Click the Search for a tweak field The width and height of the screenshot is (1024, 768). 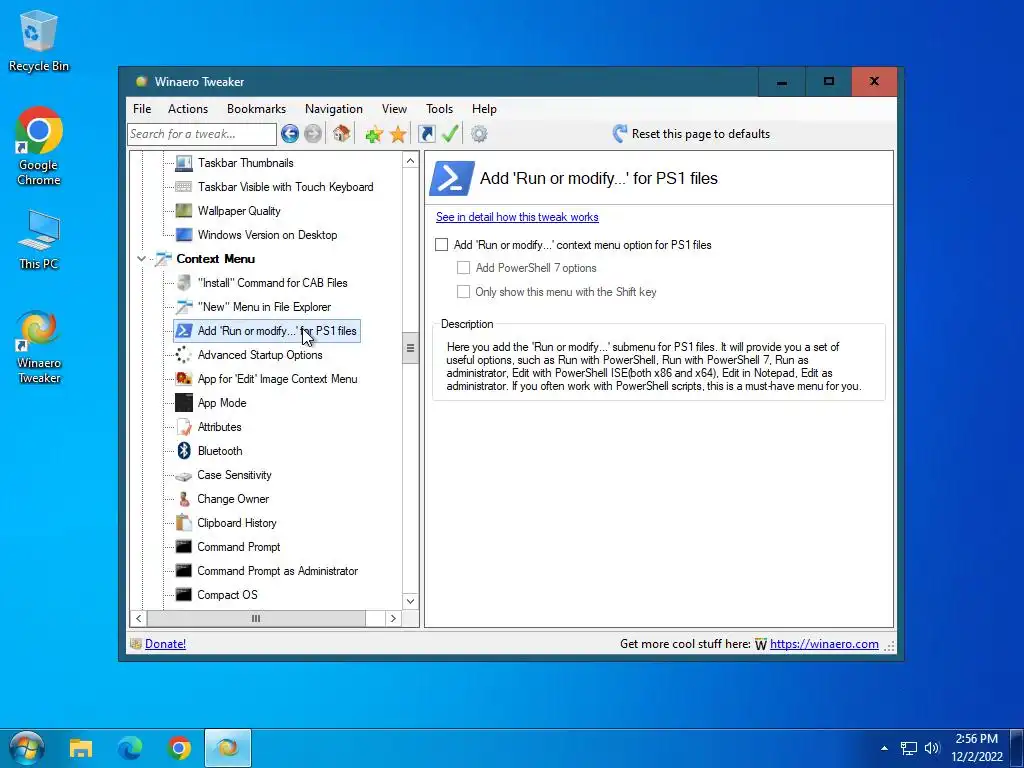click(x=202, y=134)
